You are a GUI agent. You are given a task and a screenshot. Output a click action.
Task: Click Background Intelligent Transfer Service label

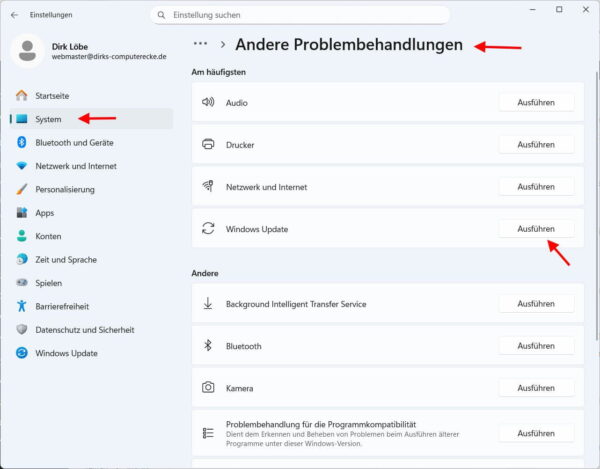(296, 304)
